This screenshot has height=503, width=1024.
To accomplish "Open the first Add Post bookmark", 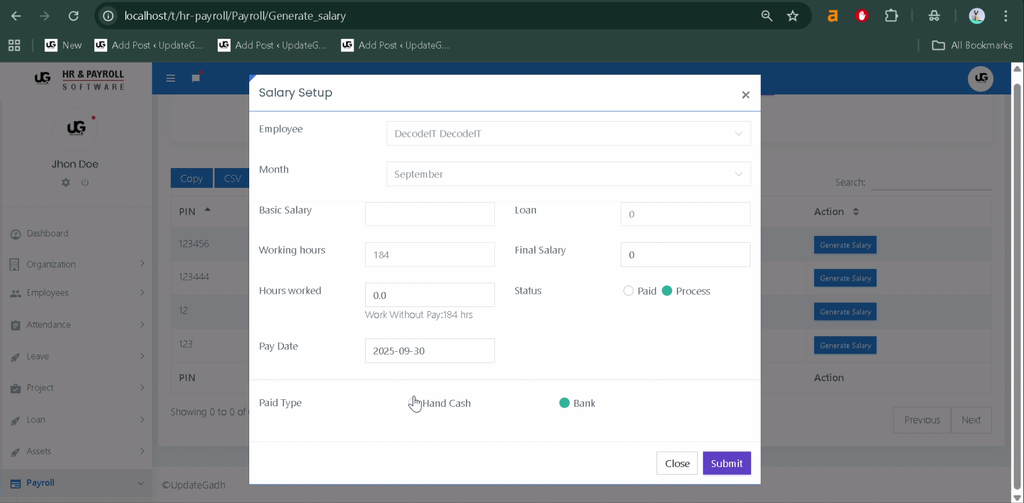I will point(149,45).
